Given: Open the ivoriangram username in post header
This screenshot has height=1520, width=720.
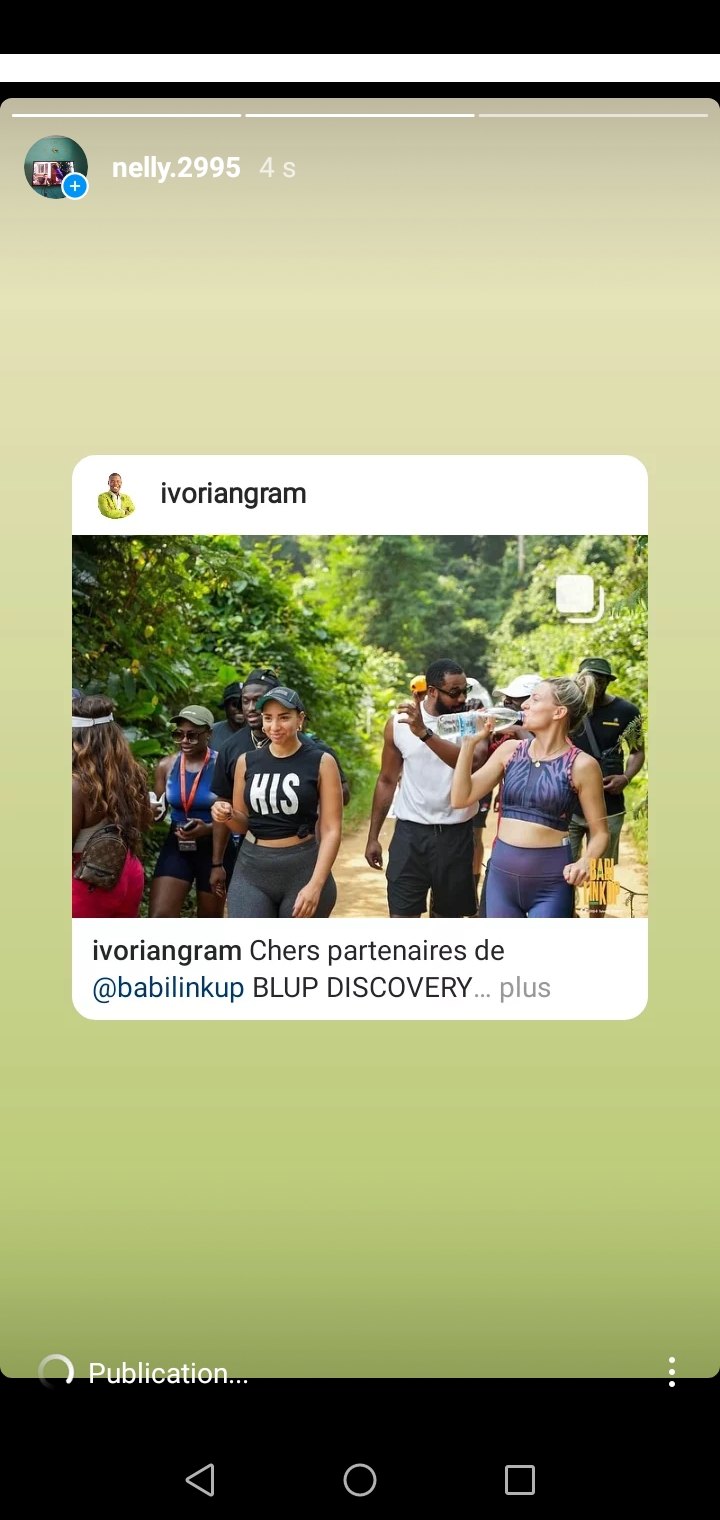Looking at the screenshot, I should pyautogui.click(x=233, y=494).
